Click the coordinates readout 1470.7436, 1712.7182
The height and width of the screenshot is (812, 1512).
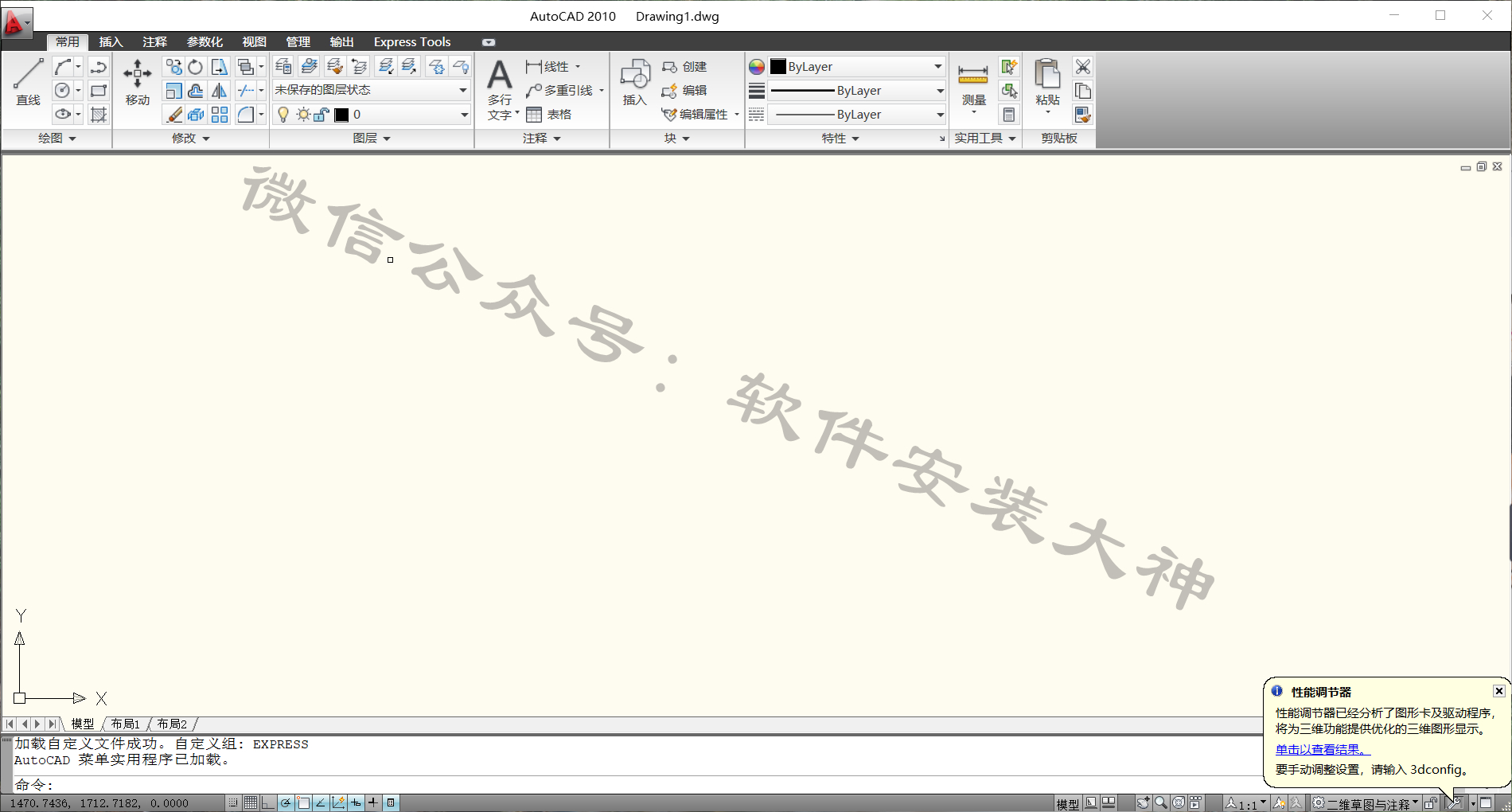(99, 803)
